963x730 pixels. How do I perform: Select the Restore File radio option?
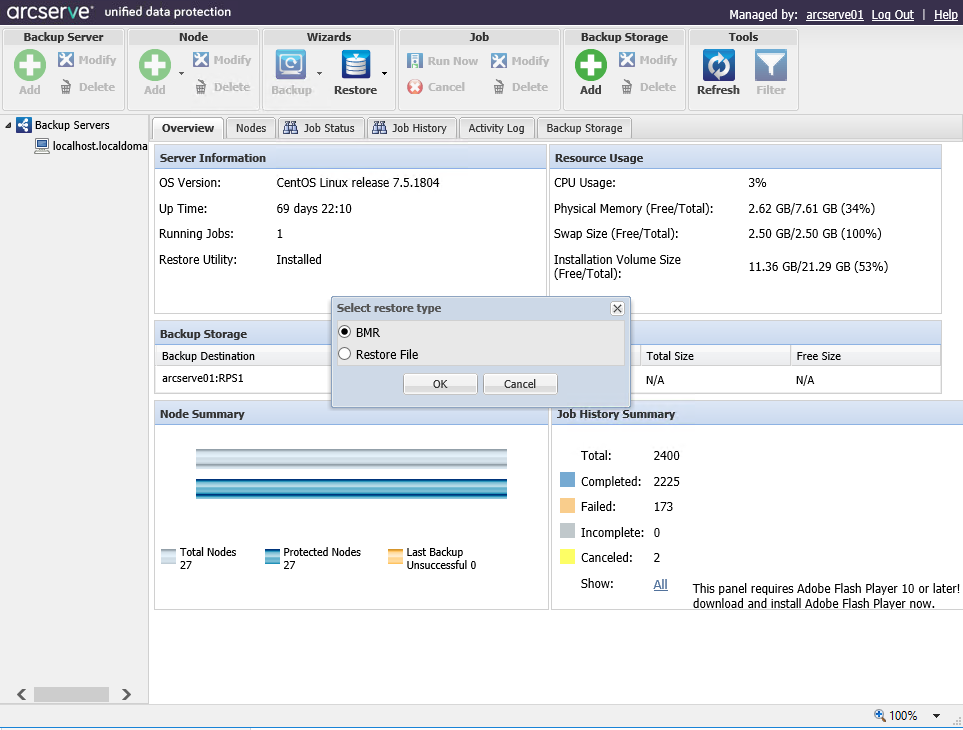[x=345, y=354]
